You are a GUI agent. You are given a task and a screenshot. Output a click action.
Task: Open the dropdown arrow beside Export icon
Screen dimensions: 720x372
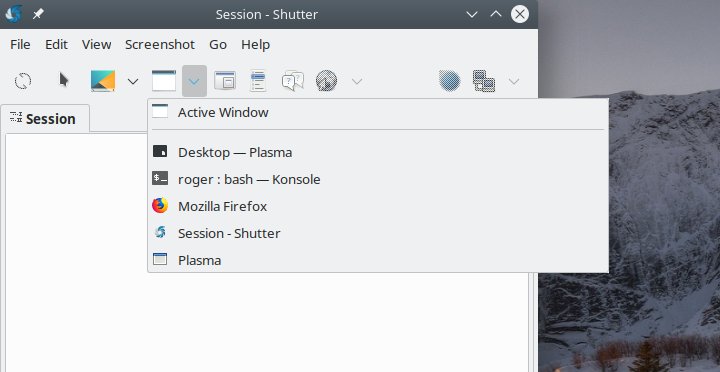[514, 82]
